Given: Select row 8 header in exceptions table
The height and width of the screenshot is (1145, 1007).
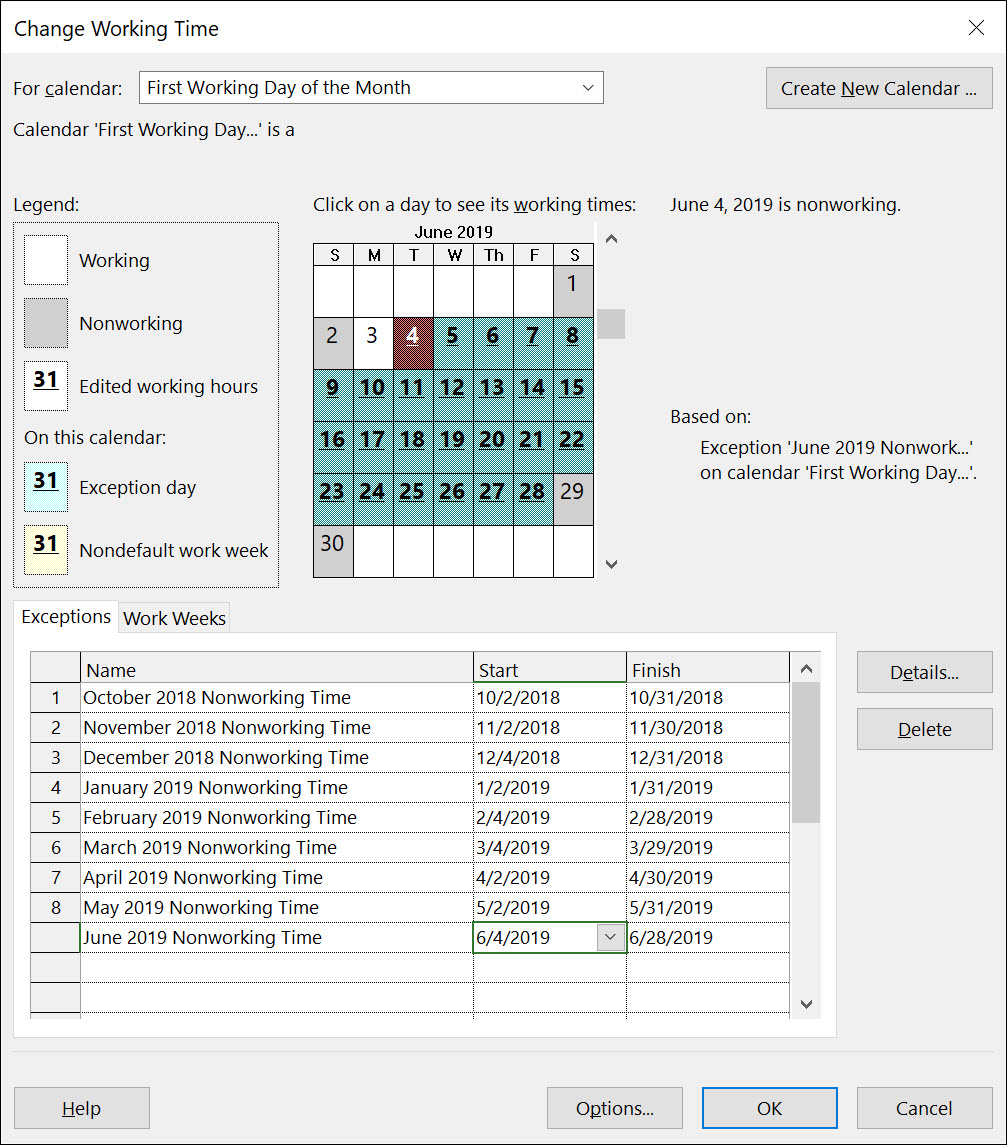Looking at the screenshot, I should (55, 907).
